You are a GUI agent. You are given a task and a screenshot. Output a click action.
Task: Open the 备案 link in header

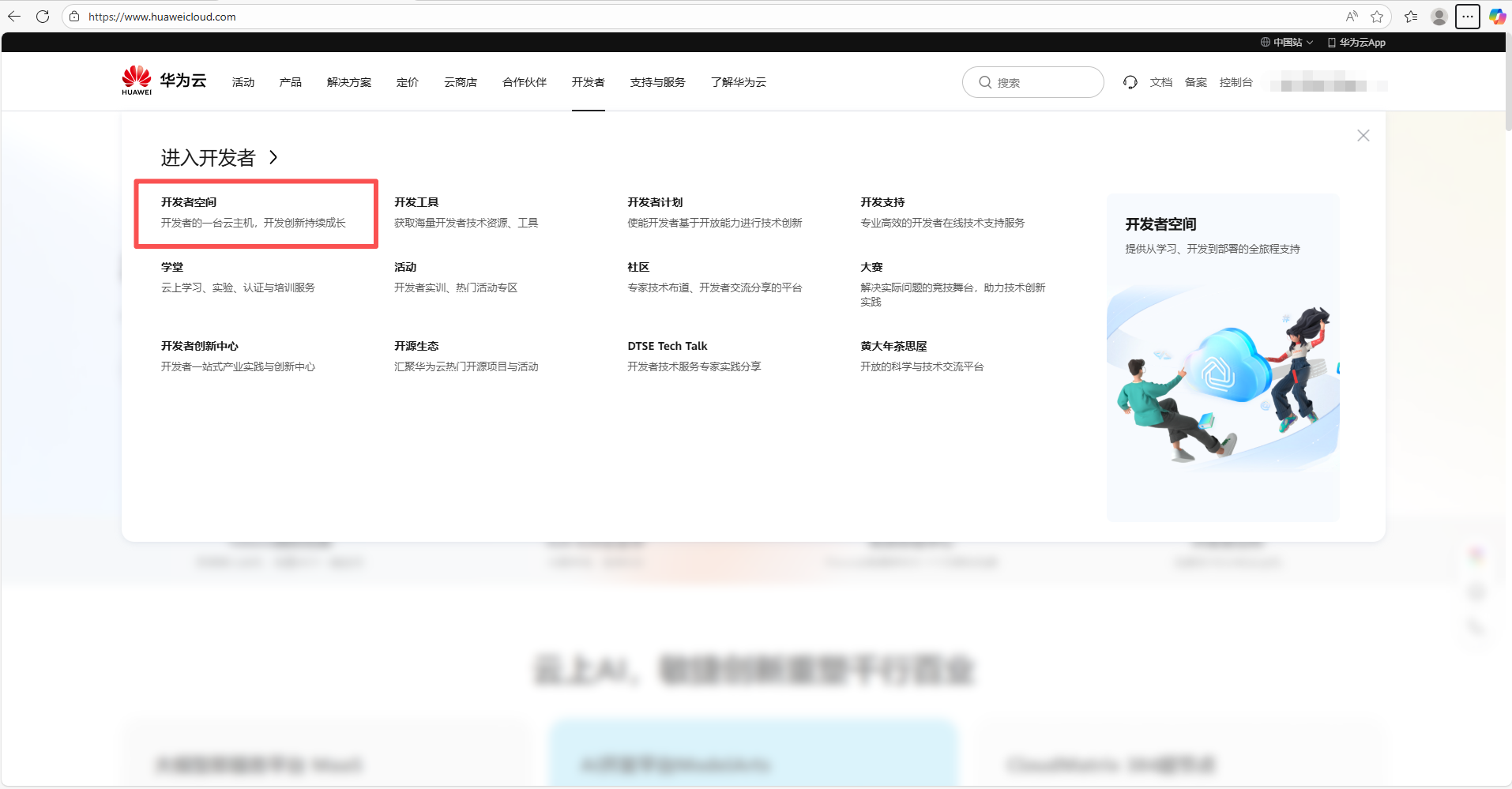click(1196, 82)
